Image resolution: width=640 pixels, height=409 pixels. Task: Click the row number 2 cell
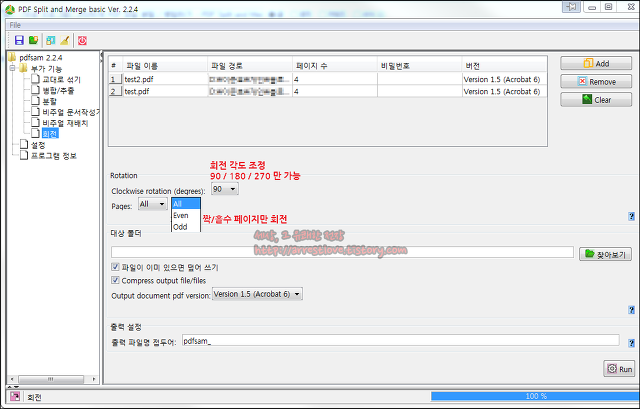click(x=115, y=91)
